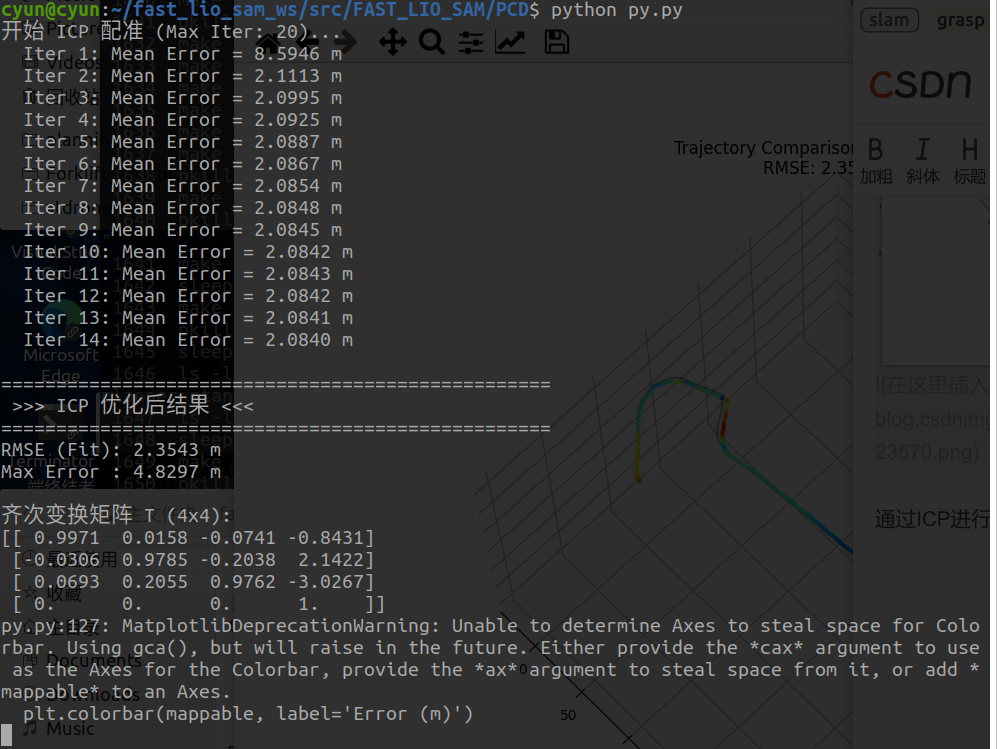The width and height of the screenshot is (997, 749).
Task: Click 'Iter 7: Mean Error = 2.0854 m' line
Action: click(x=182, y=186)
